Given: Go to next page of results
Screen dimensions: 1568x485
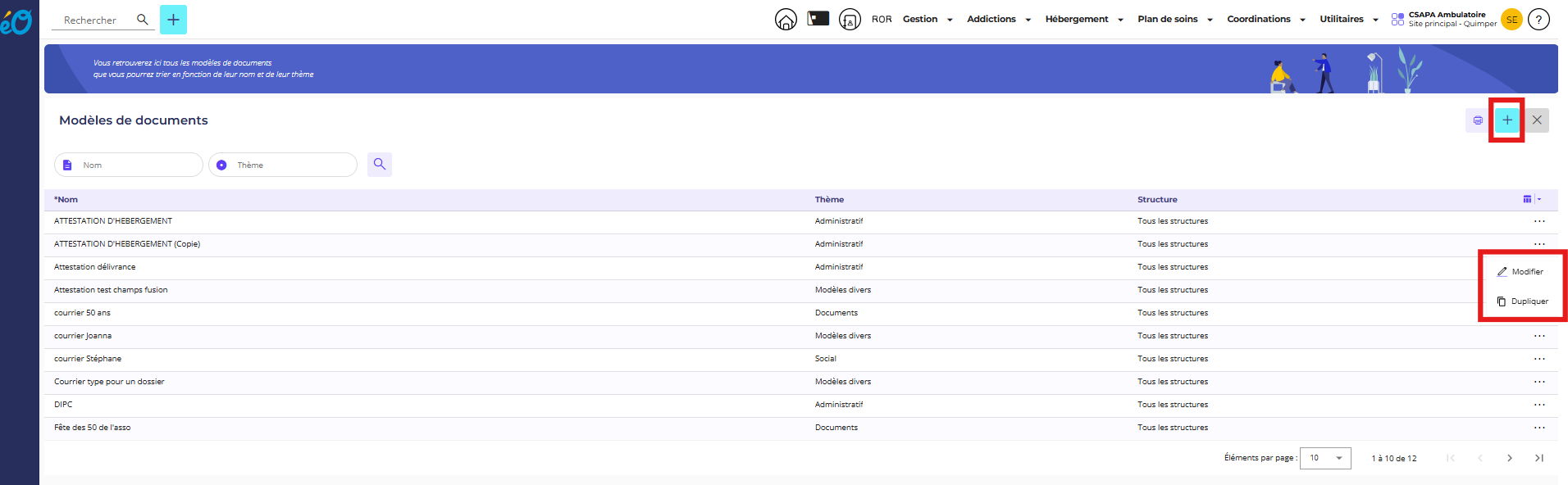Looking at the screenshot, I should (x=1510, y=458).
